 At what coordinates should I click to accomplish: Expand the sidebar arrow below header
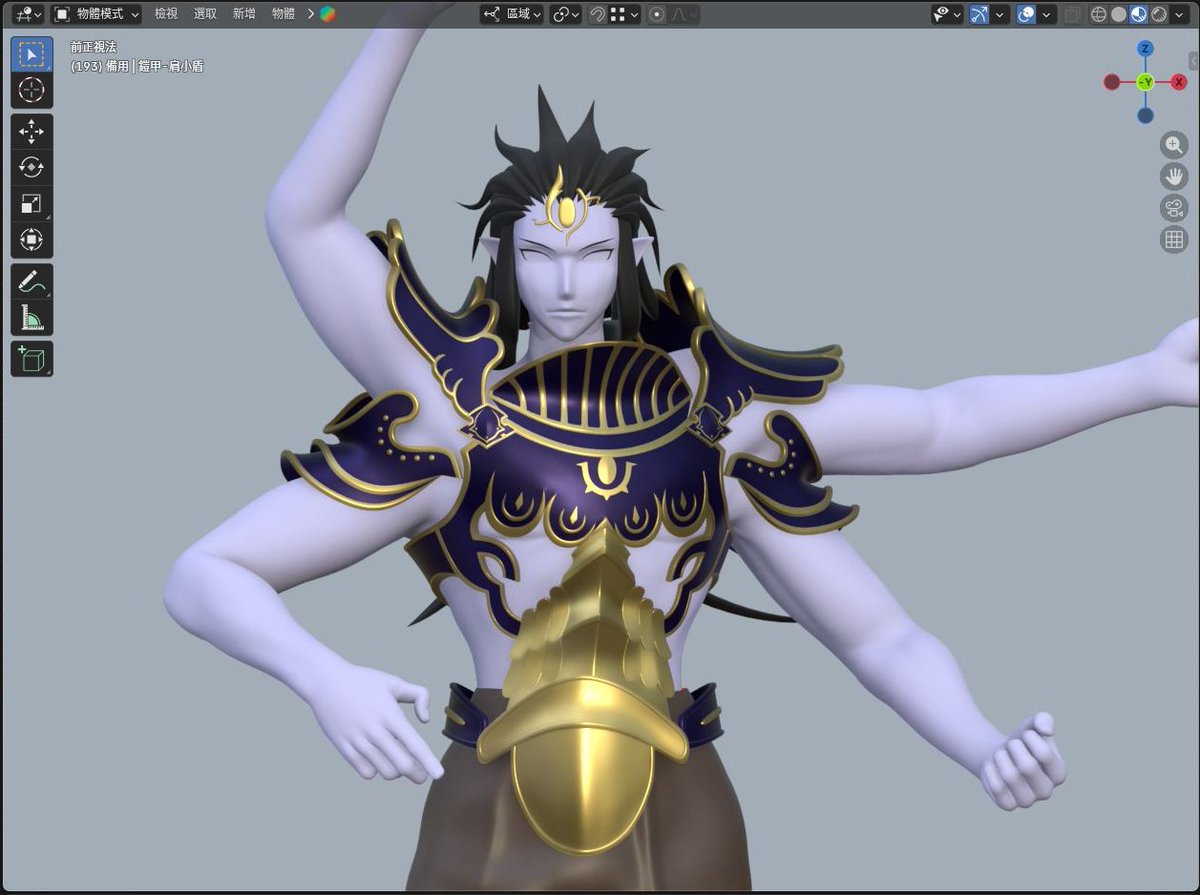(x=1193, y=62)
